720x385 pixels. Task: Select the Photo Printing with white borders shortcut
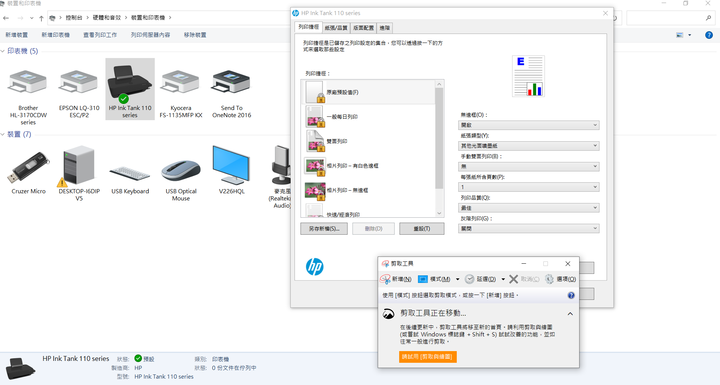[x=368, y=165]
